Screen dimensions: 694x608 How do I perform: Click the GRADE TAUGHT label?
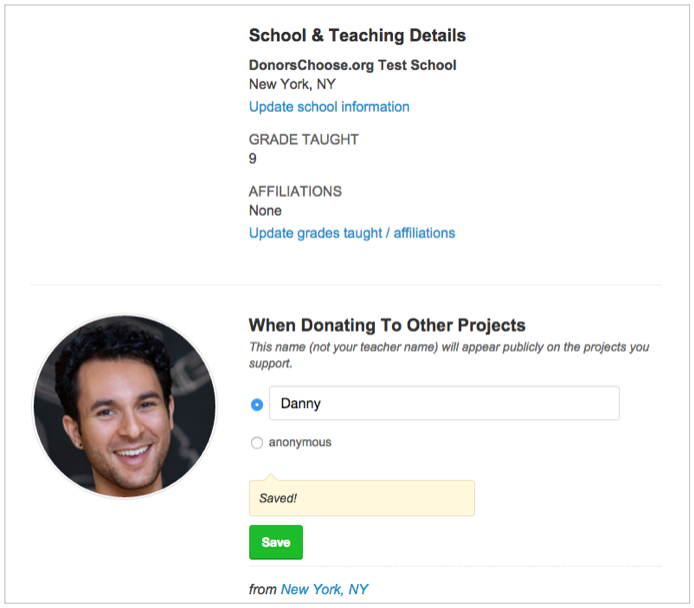point(304,139)
